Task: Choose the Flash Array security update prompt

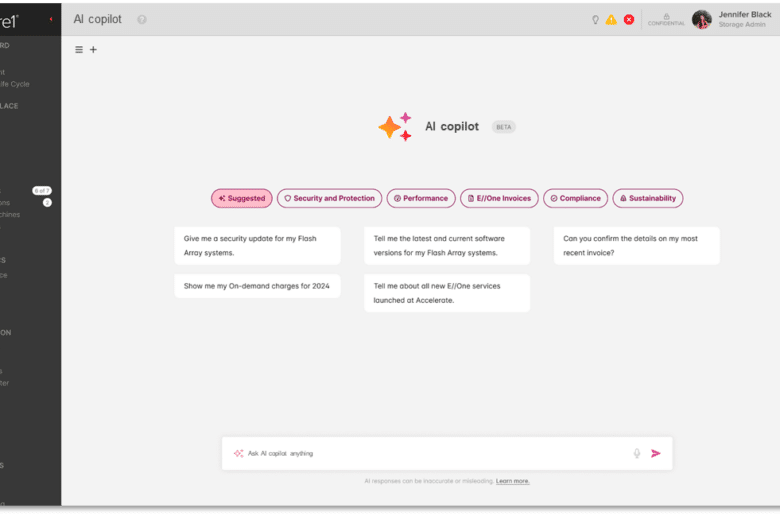Action: point(257,246)
